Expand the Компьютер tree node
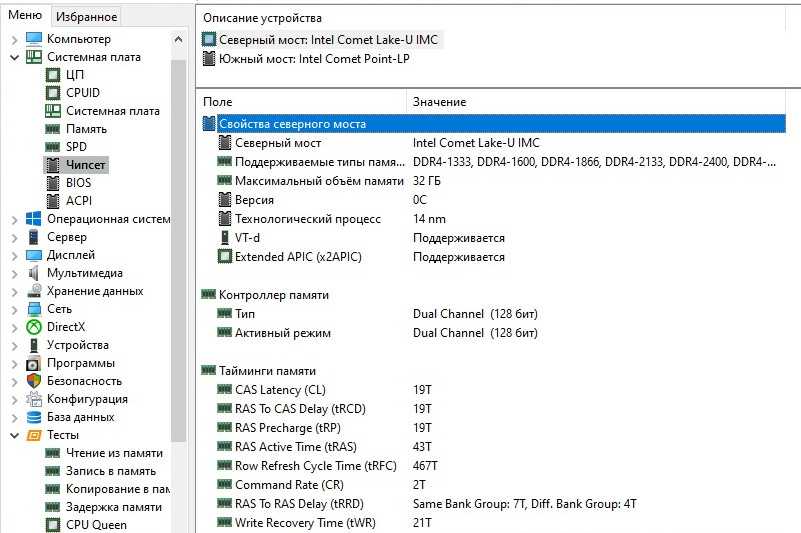 (14, 39)
